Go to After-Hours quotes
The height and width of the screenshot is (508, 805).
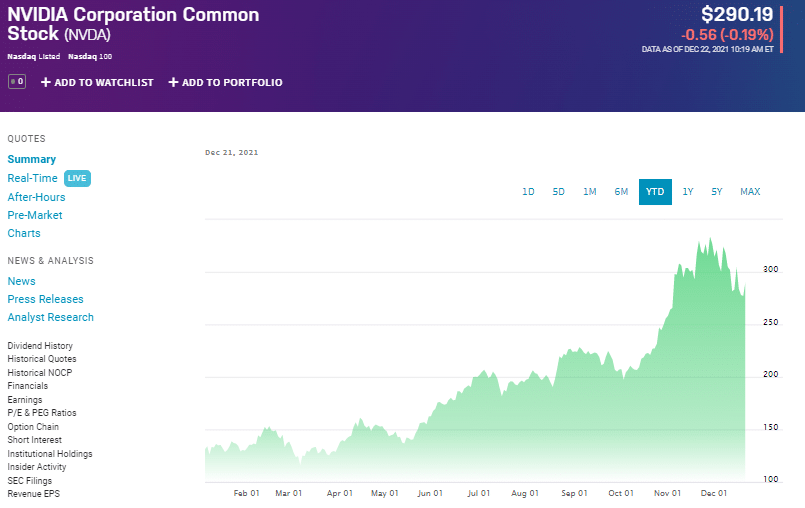point(36,197)
